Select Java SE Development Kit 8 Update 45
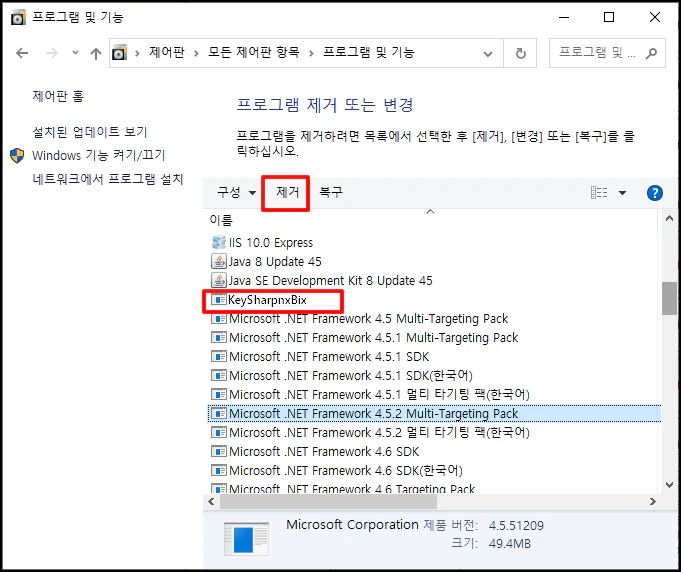 point(330,281)
